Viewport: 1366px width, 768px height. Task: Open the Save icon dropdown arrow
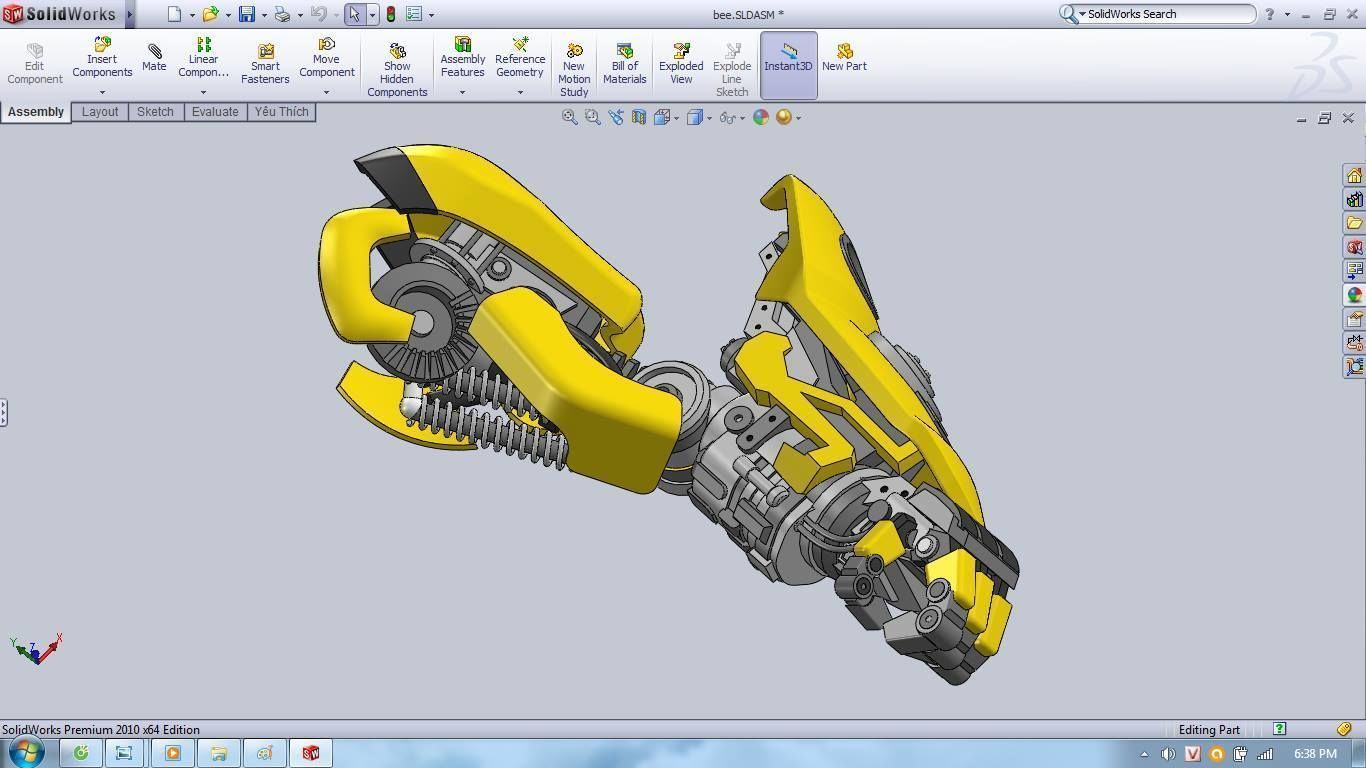(264, 15)
